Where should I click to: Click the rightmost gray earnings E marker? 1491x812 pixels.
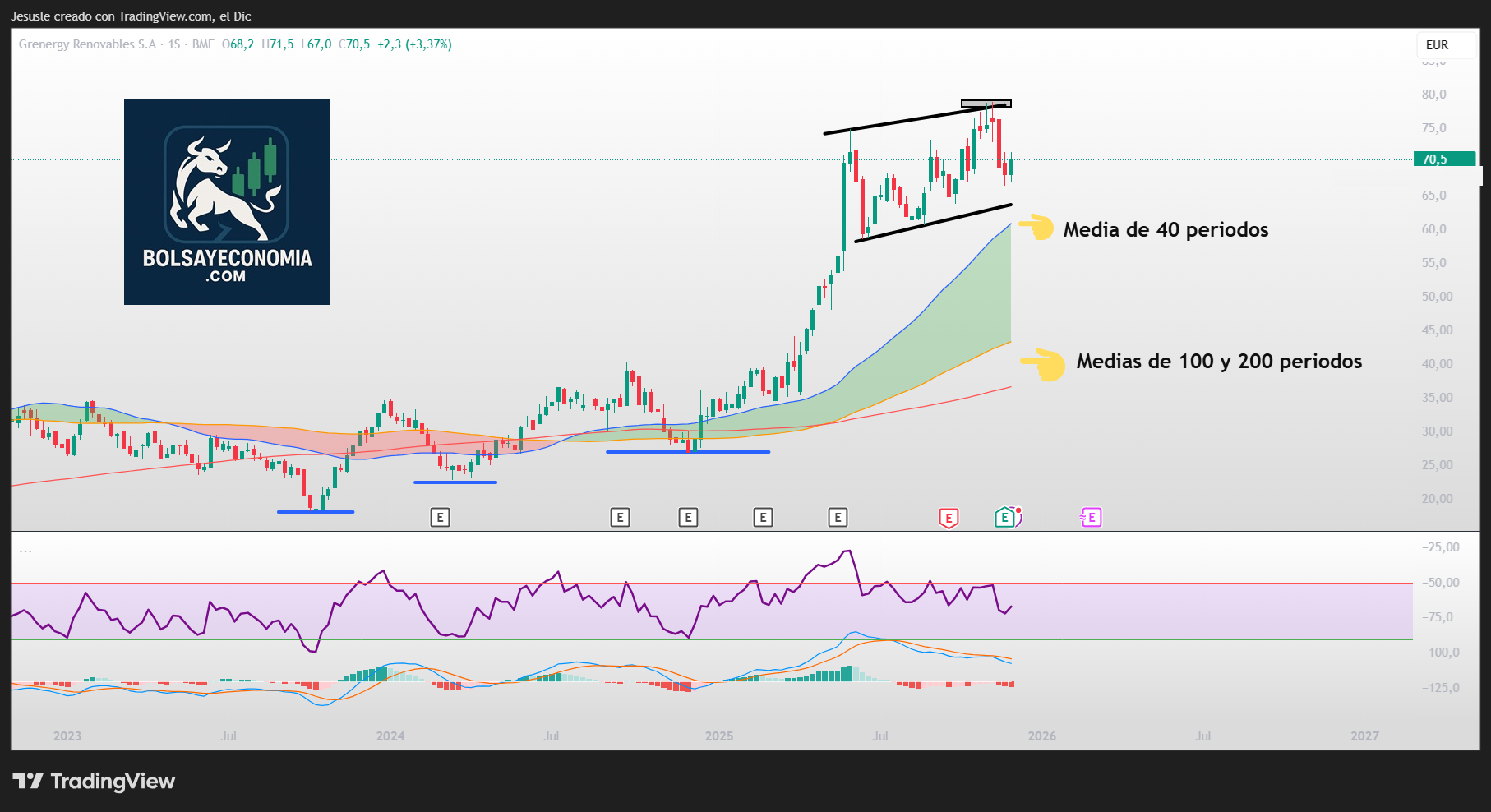pyautogui.click(x=838, y=518)
